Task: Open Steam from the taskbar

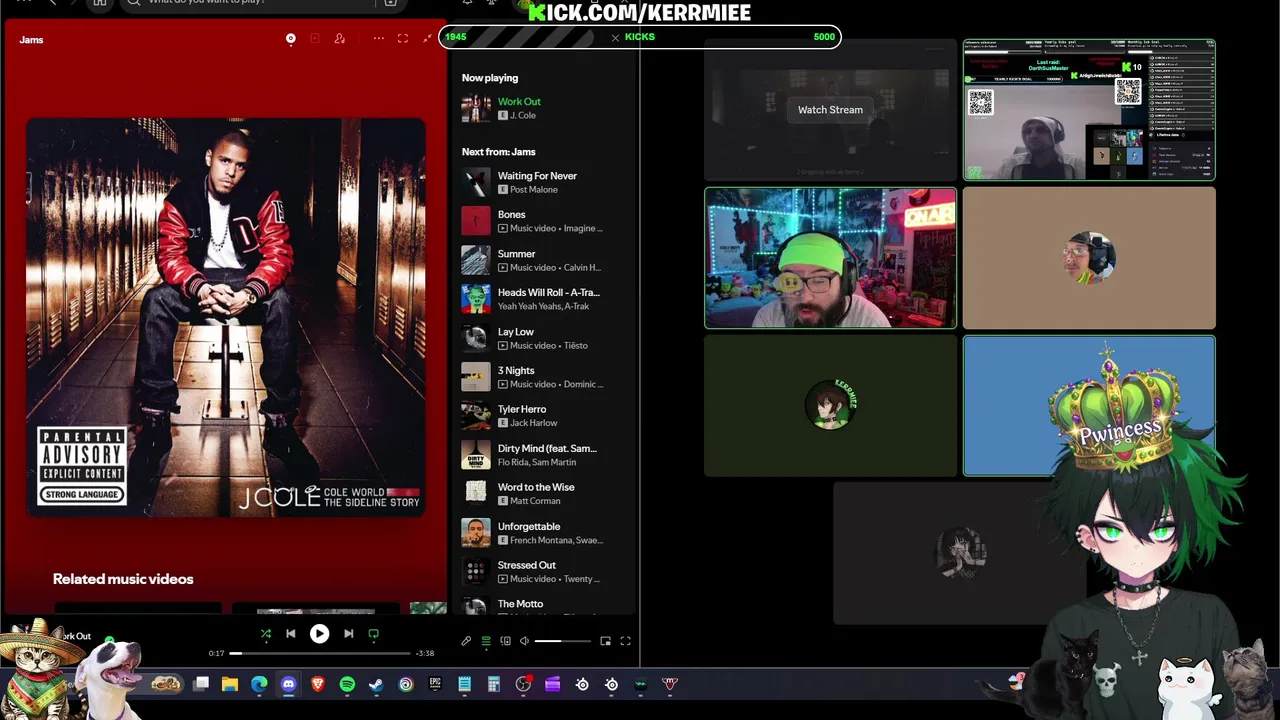Action: (x=376, y=684)
